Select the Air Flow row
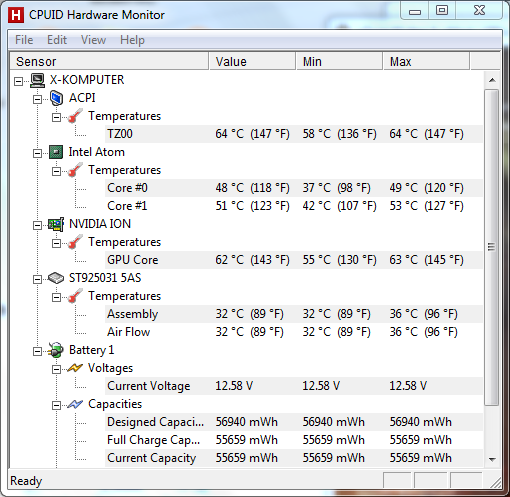The image size is (510, 497). coord(294,332)
